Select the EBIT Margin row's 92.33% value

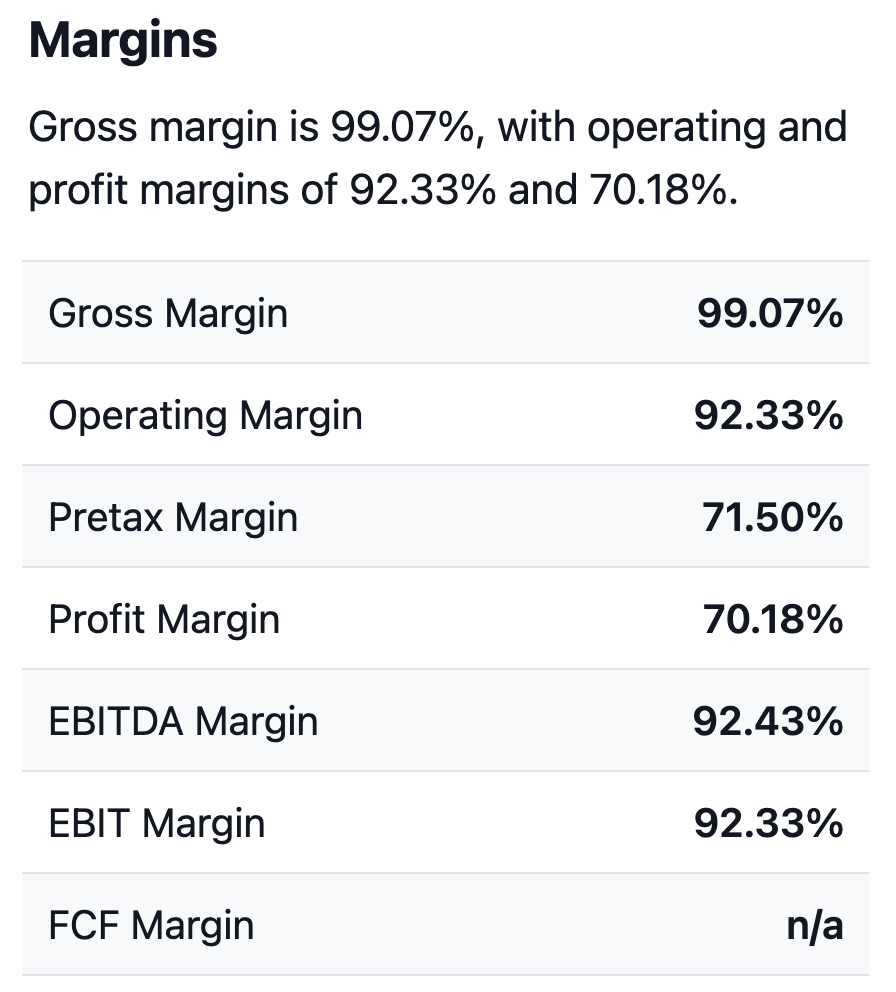coord(768,824)
